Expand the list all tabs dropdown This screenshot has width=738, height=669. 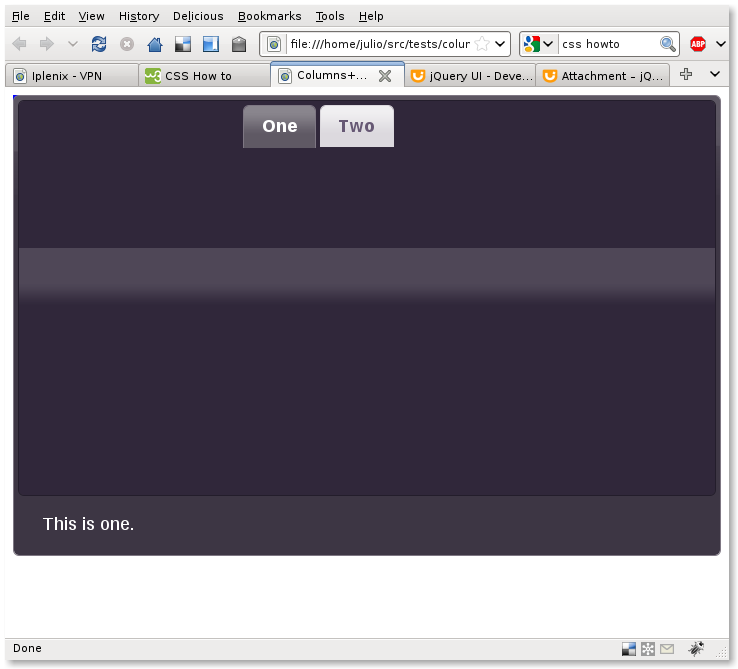click(715, 75)
